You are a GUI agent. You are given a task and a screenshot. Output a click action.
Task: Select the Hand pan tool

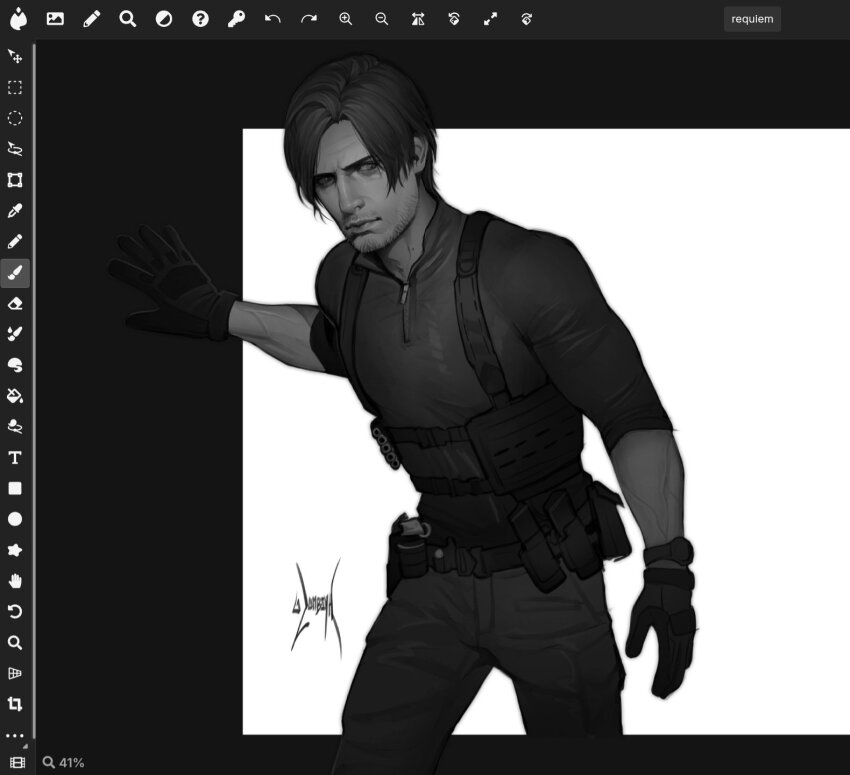(15, 581)
